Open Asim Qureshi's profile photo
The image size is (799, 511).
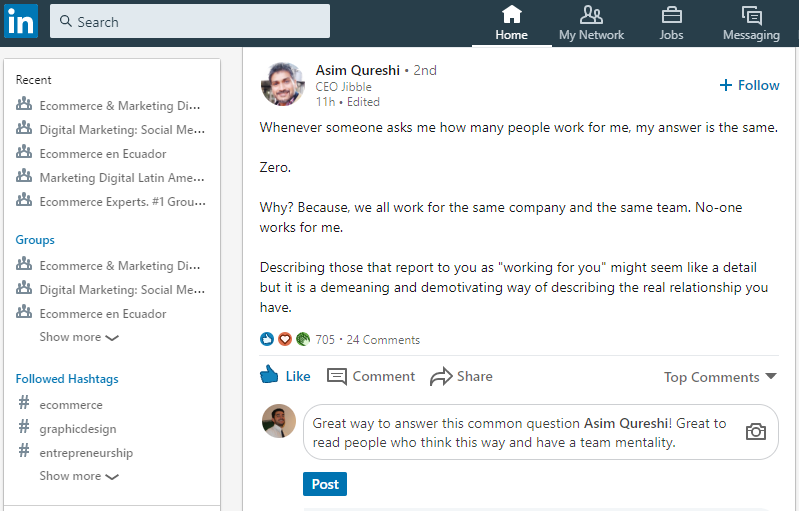coord(283,84)
